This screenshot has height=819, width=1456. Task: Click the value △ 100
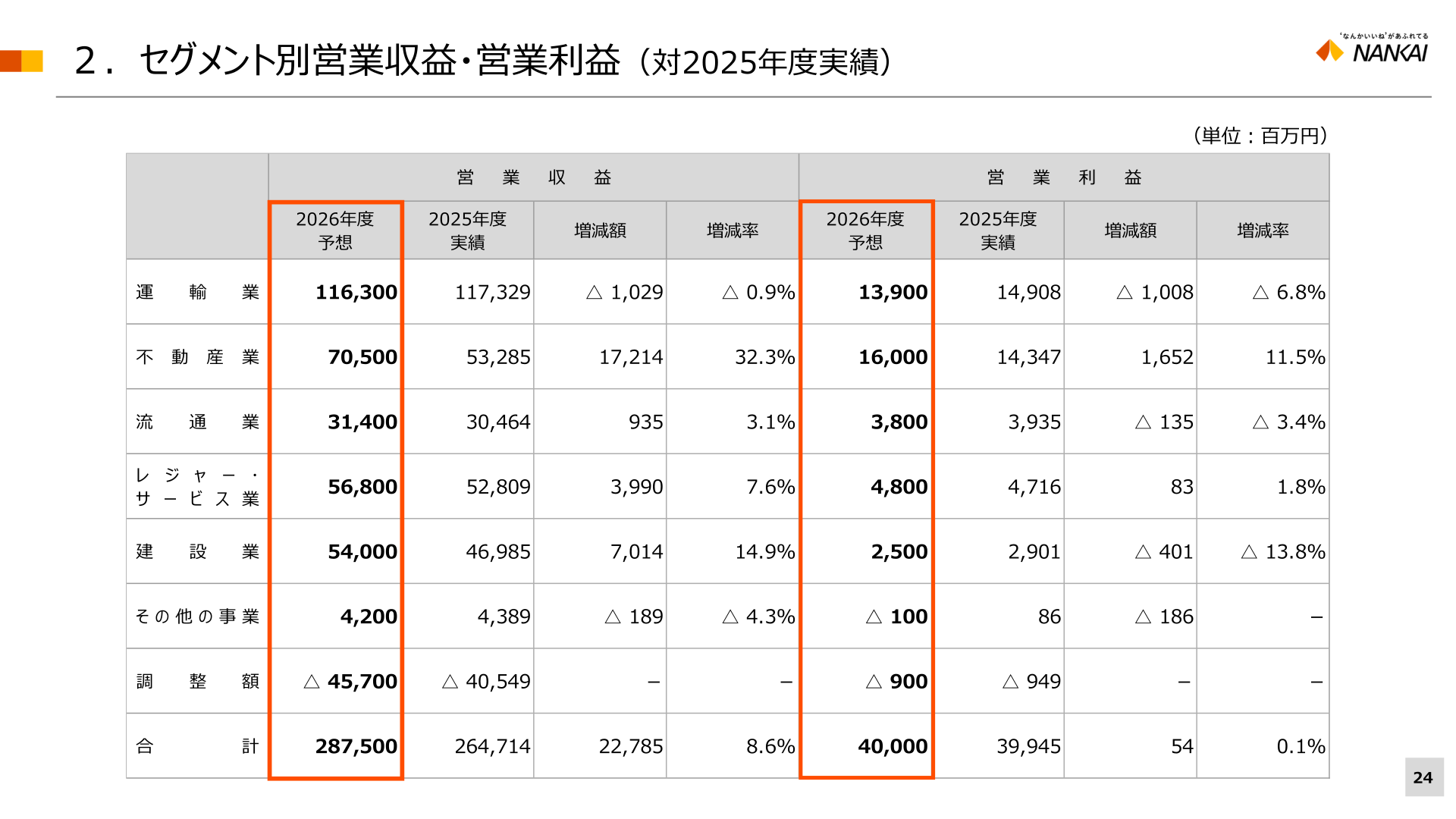click(x=896, y=617)
